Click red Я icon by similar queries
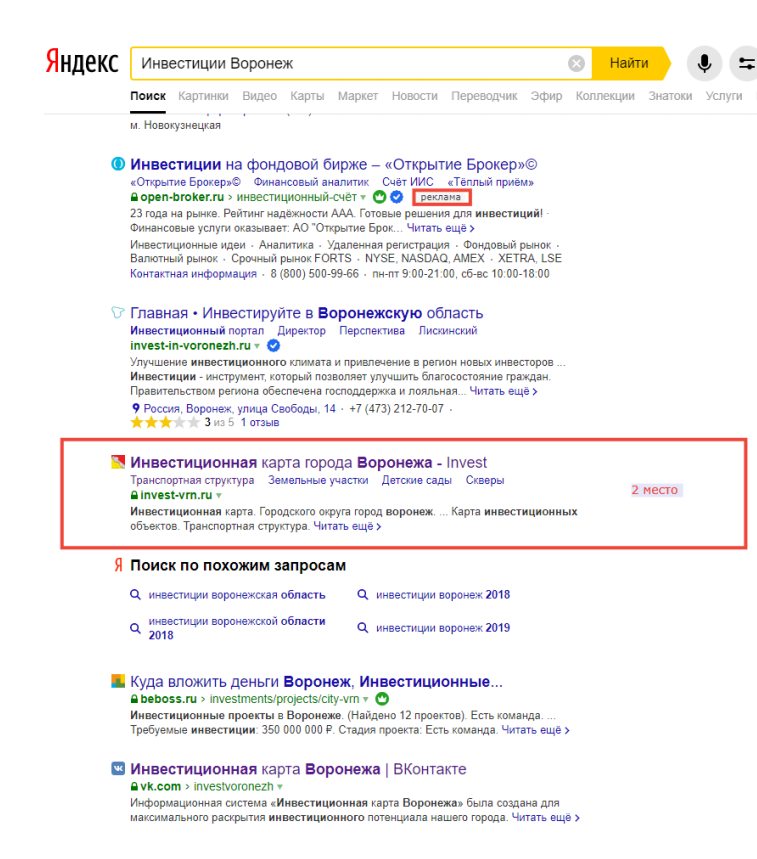This screenshot has width=757, height=859. click(x=118, y=565)
